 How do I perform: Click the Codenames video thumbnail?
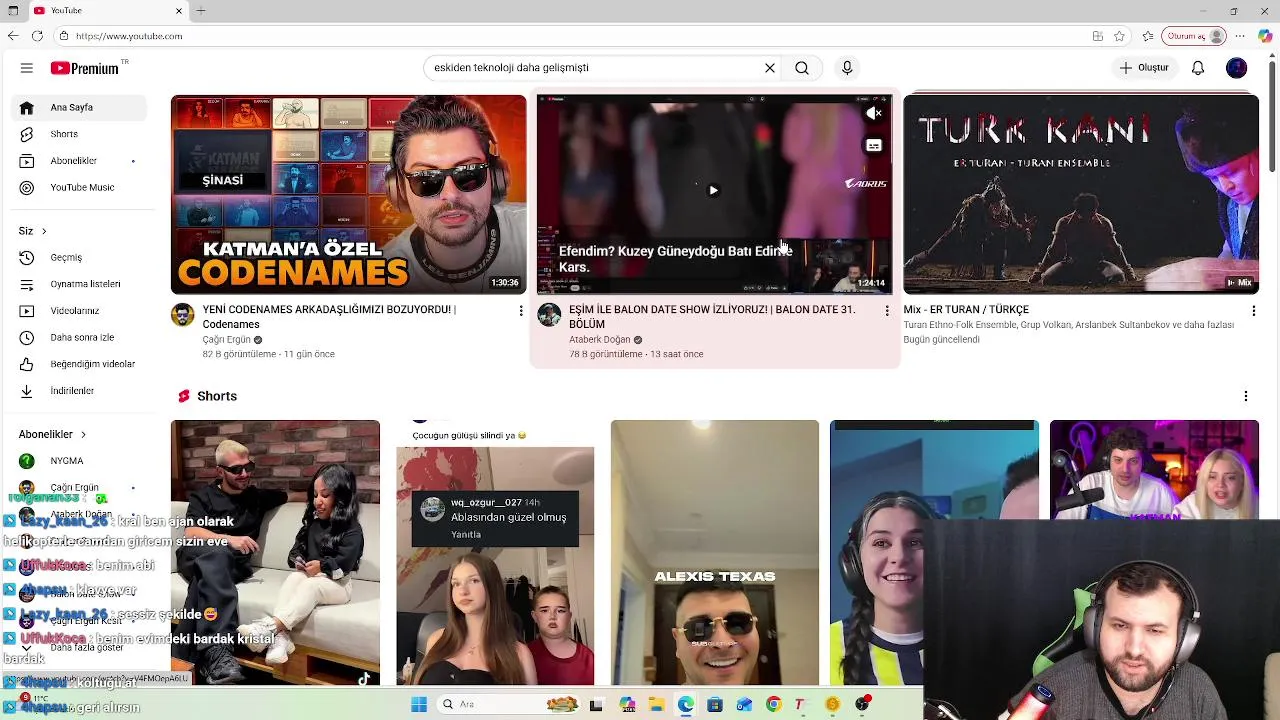348,195
